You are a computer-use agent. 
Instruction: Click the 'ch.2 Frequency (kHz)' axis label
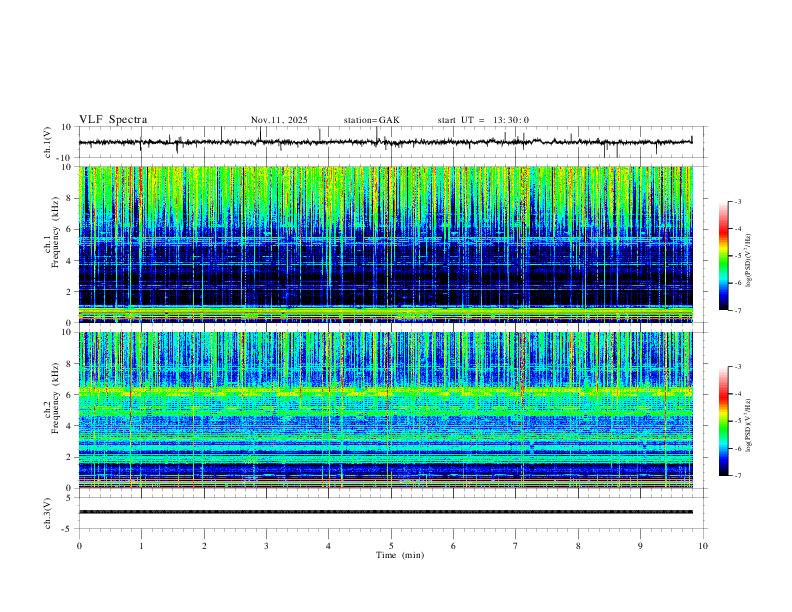coord(52,398)
